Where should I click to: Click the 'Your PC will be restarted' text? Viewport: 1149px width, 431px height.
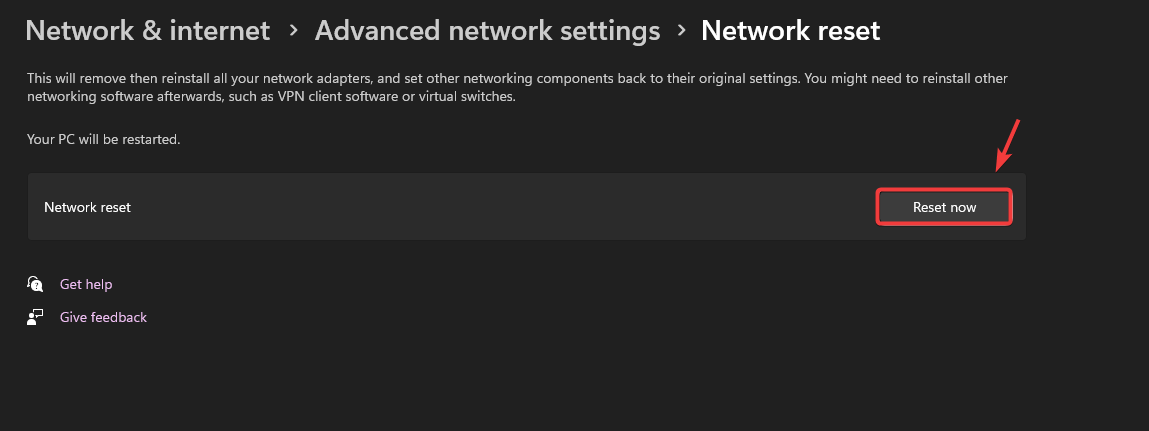pos(104,139)
